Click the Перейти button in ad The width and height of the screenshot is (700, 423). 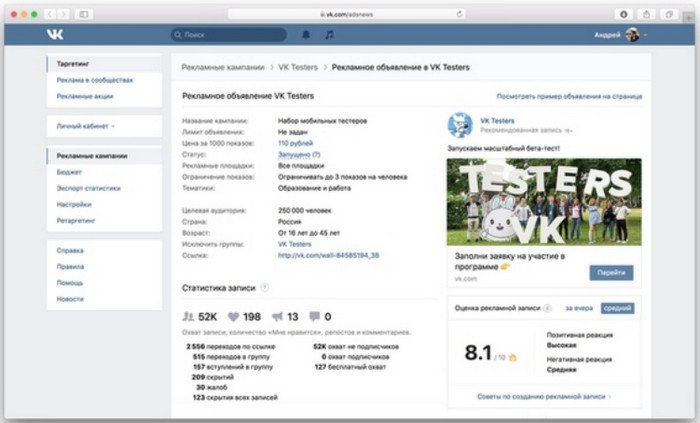point(611,273)
